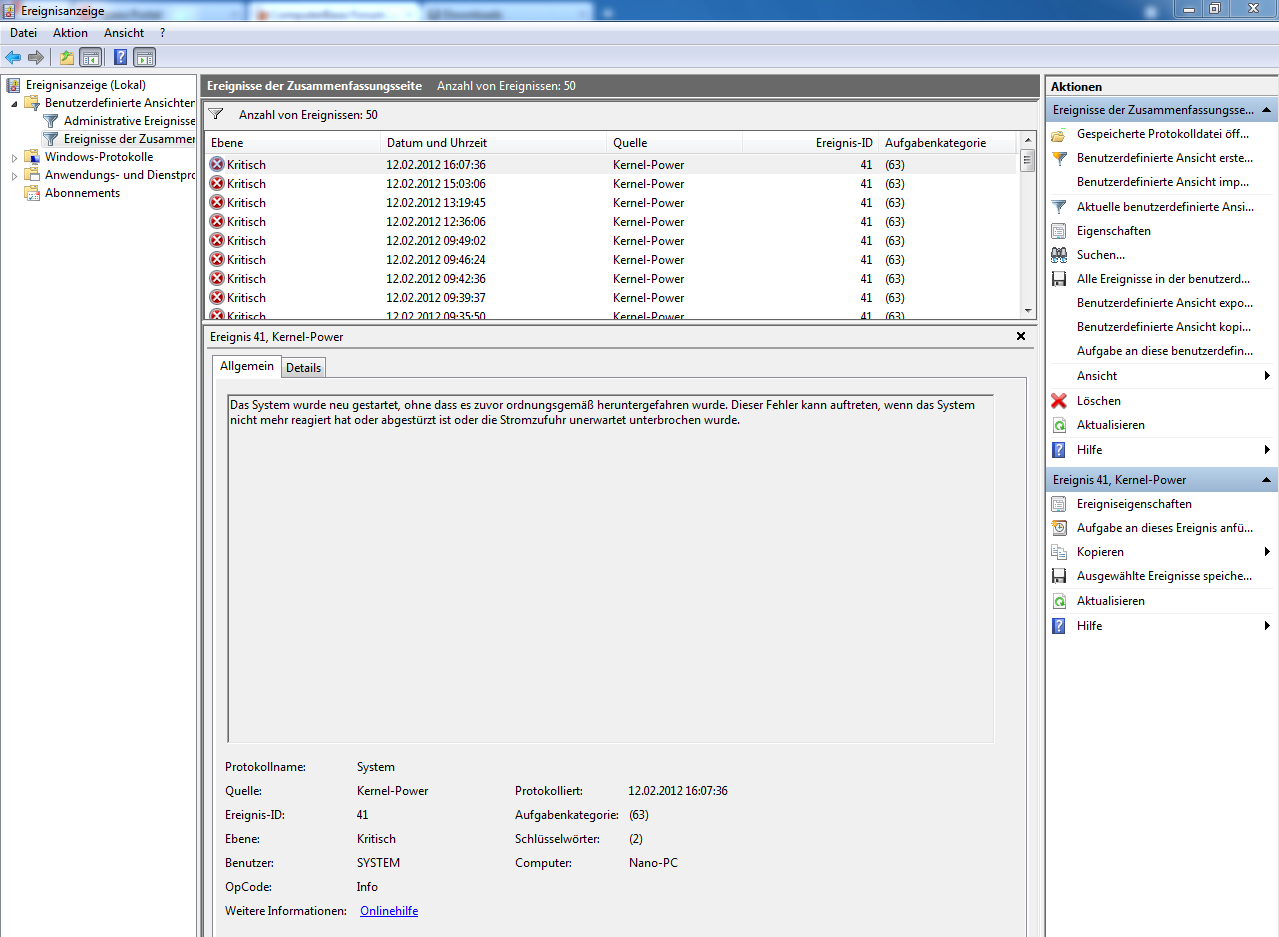The image size is (1279, 937).
Task: Select the Abonnements tree item
Action: click(x=82, y=193)
